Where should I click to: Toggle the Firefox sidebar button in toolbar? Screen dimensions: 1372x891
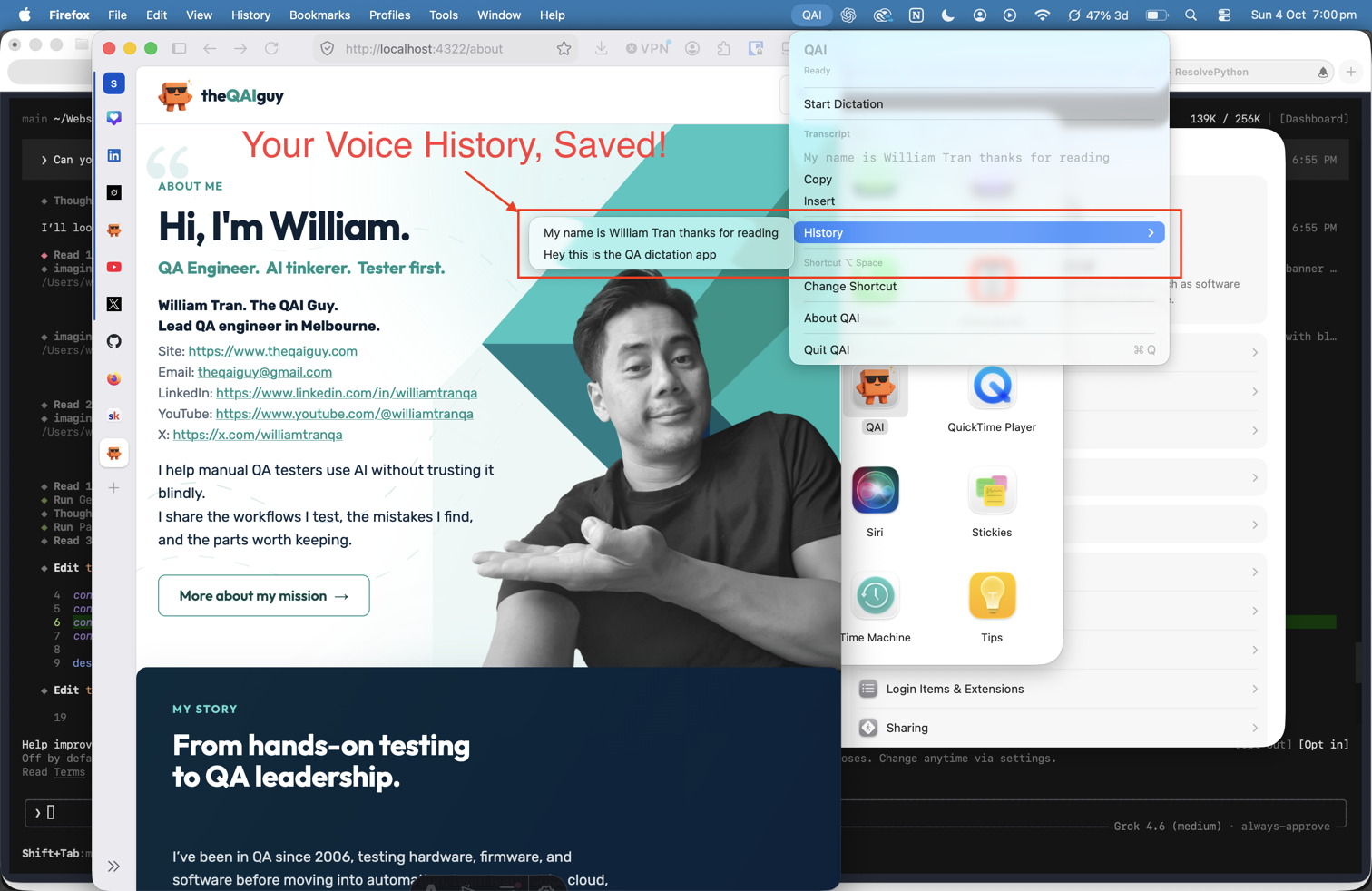coord(179,49)
